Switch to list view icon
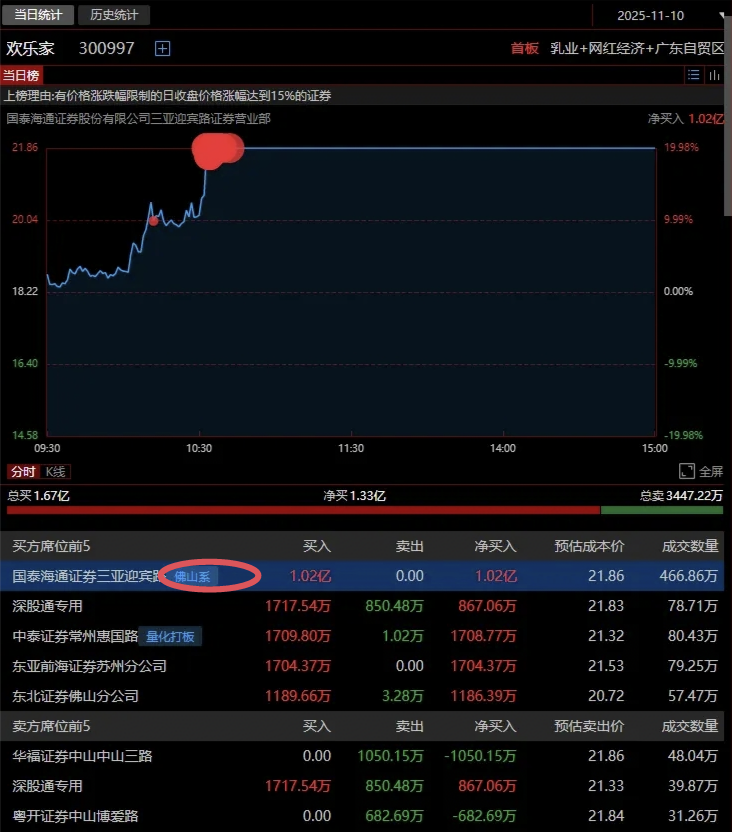Screen dimensions: 732x832 click(693, 75)
